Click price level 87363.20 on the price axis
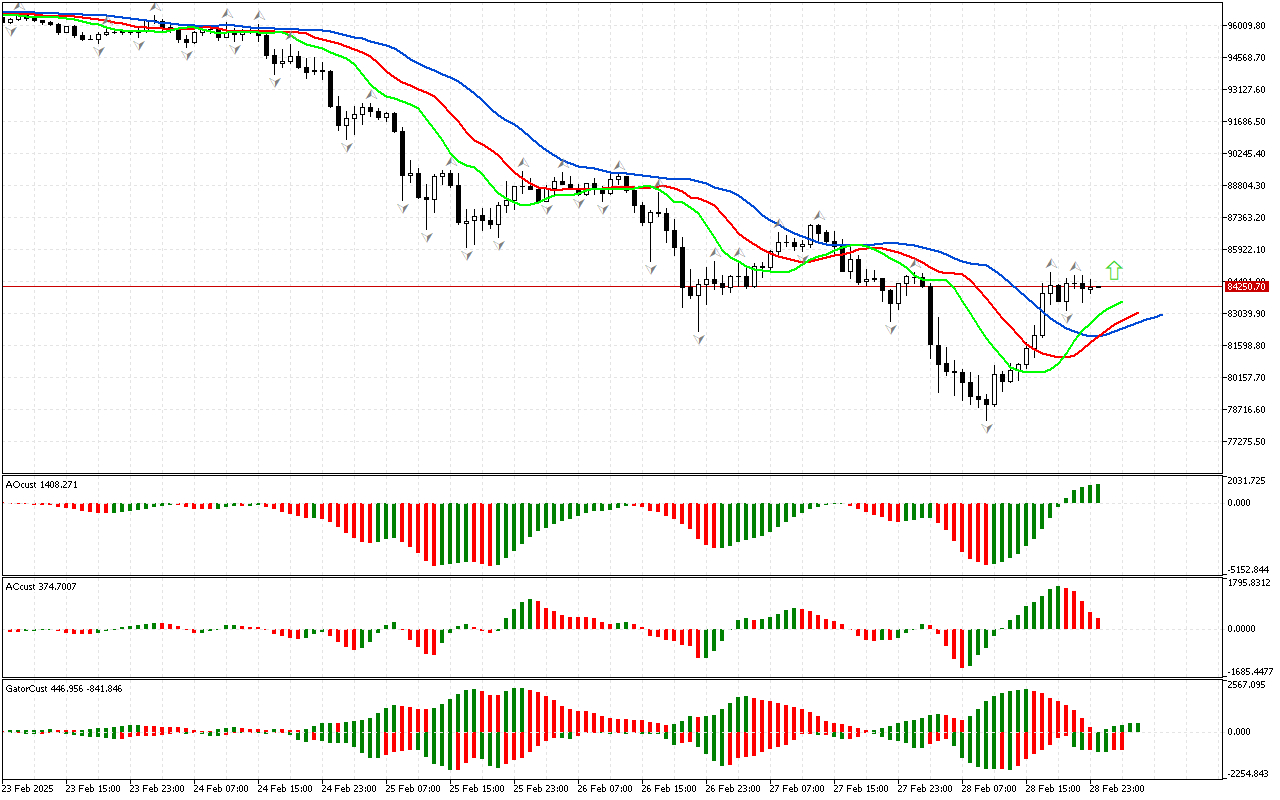Viewport: 1280px width, 800px height. point(1246,218)
